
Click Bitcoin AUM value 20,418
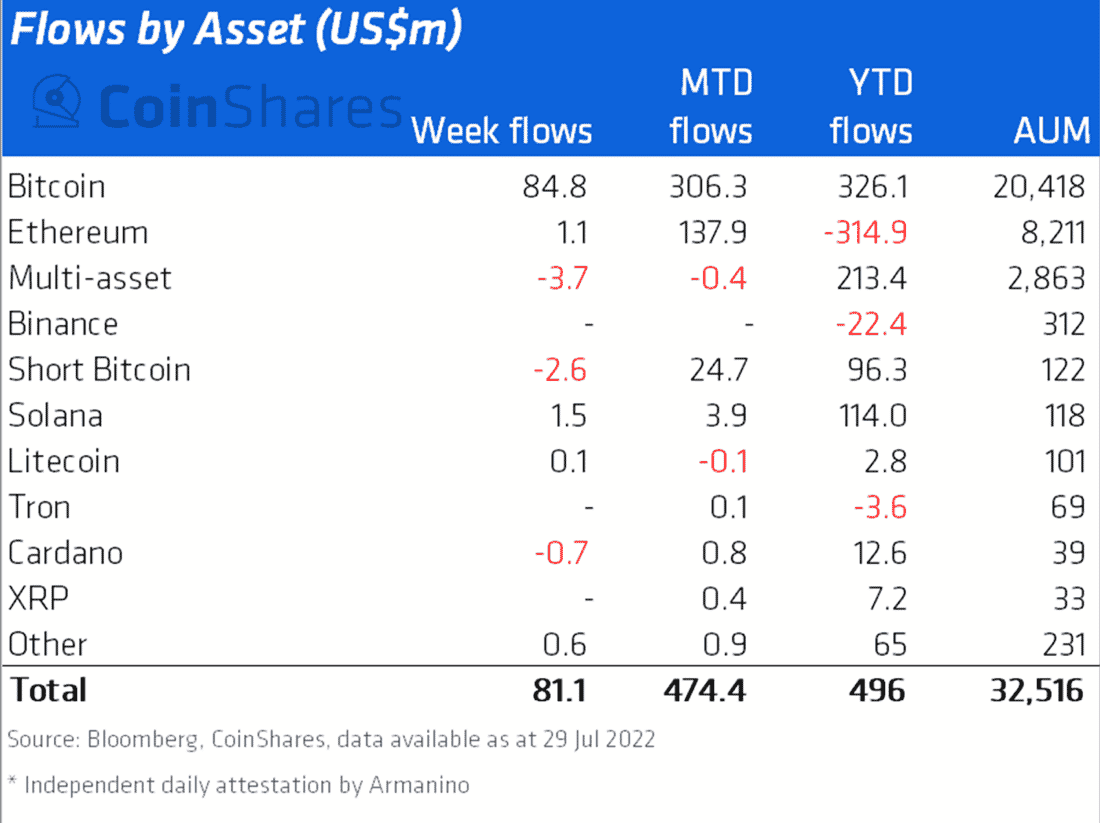coord(1039,187)
